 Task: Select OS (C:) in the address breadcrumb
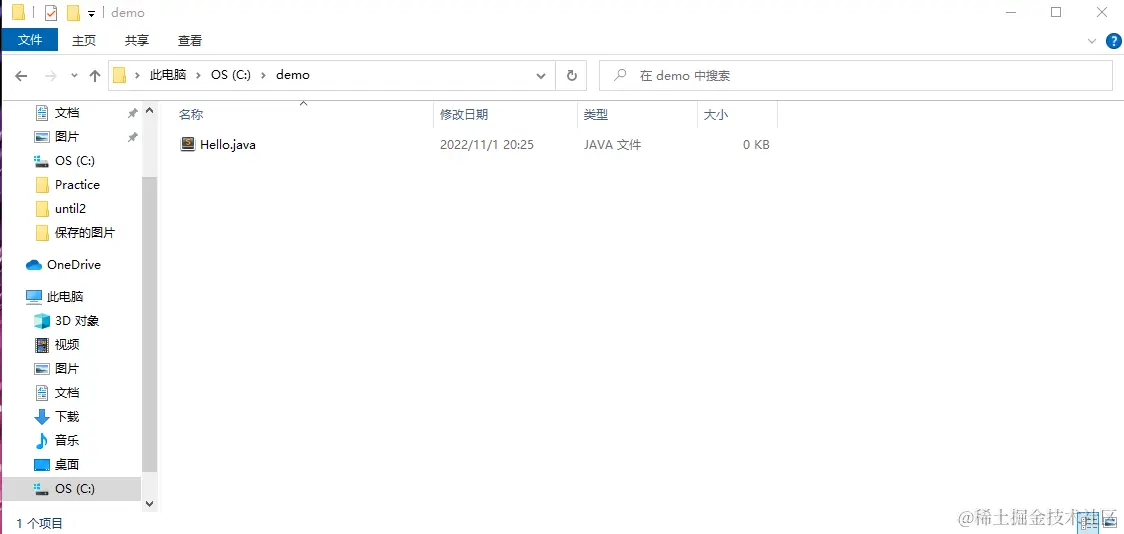(x=231, y=75)
